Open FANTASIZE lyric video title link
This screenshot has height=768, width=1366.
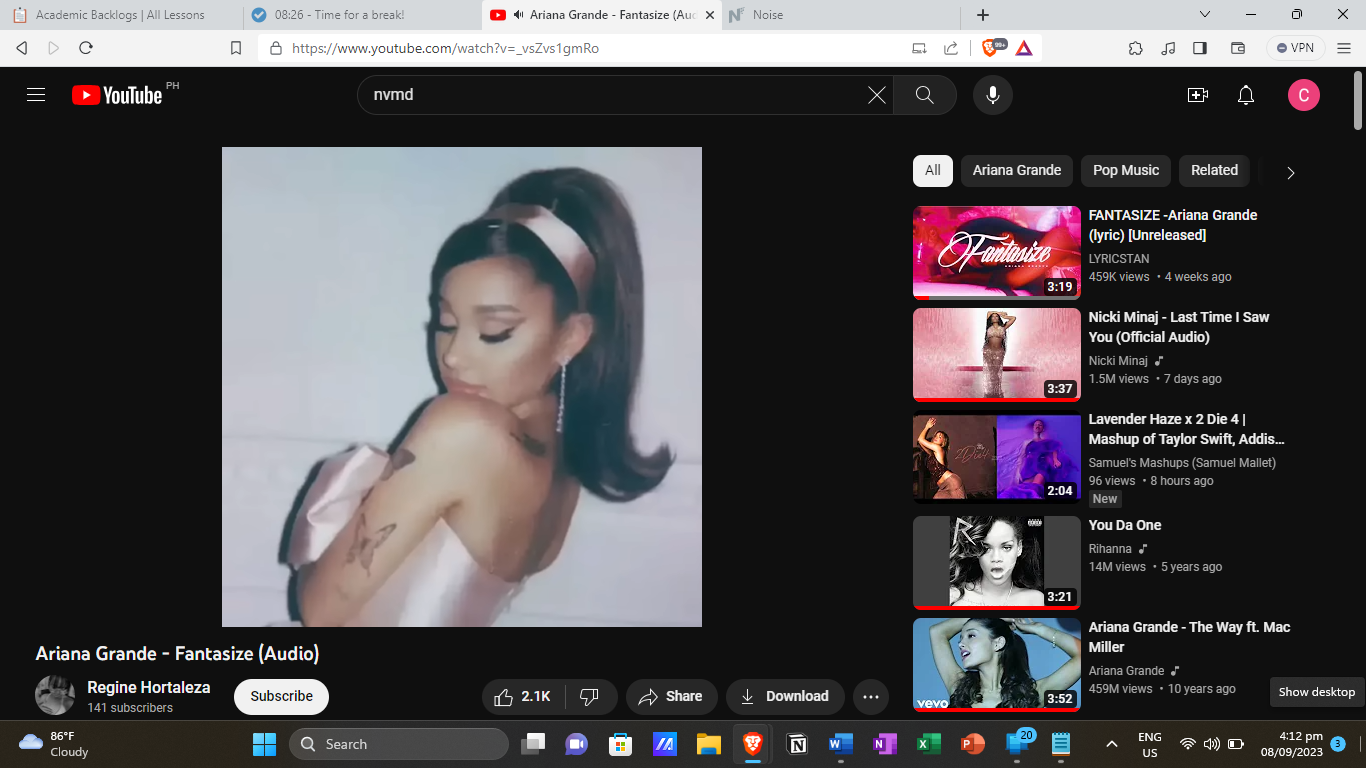point(1173,225)
